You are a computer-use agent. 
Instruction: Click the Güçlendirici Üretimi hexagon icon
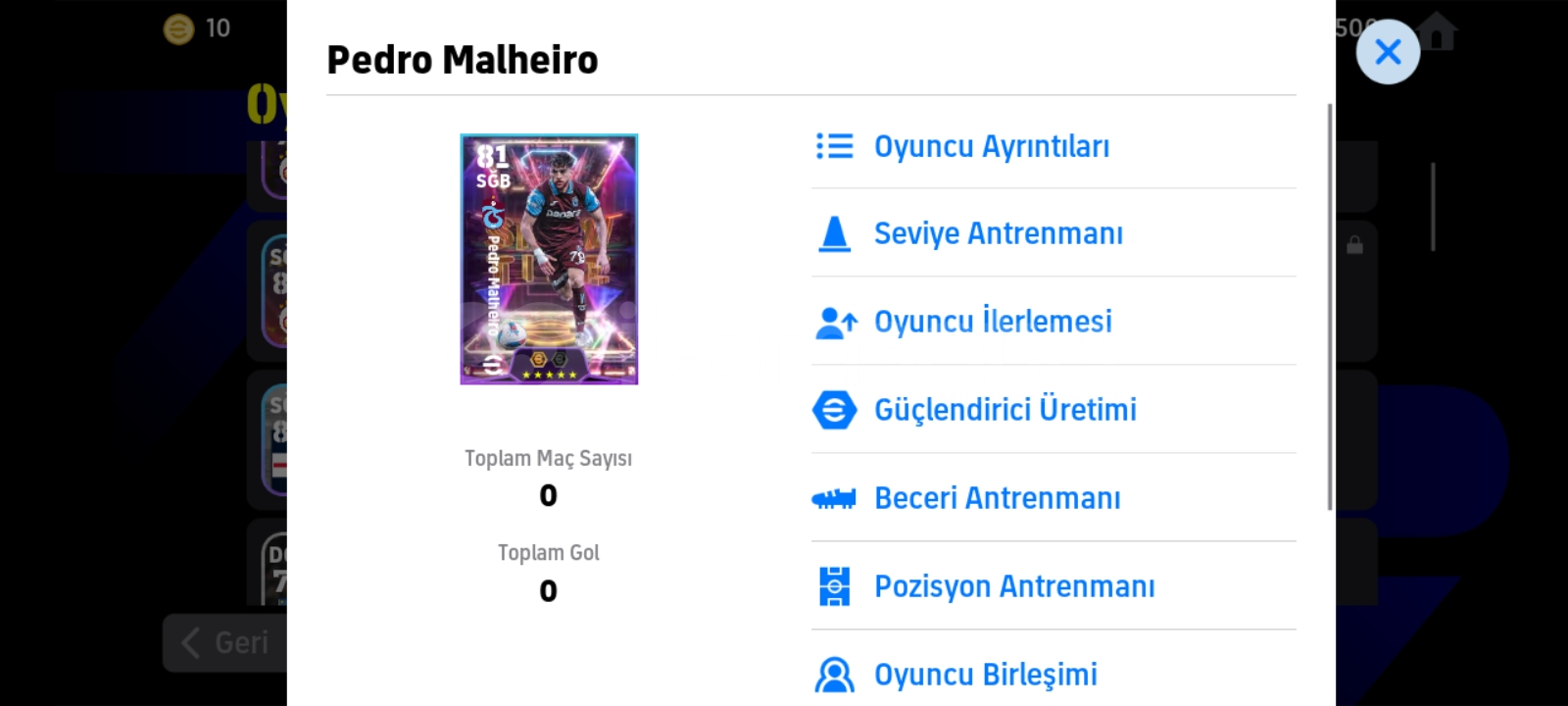click(834, 410)
